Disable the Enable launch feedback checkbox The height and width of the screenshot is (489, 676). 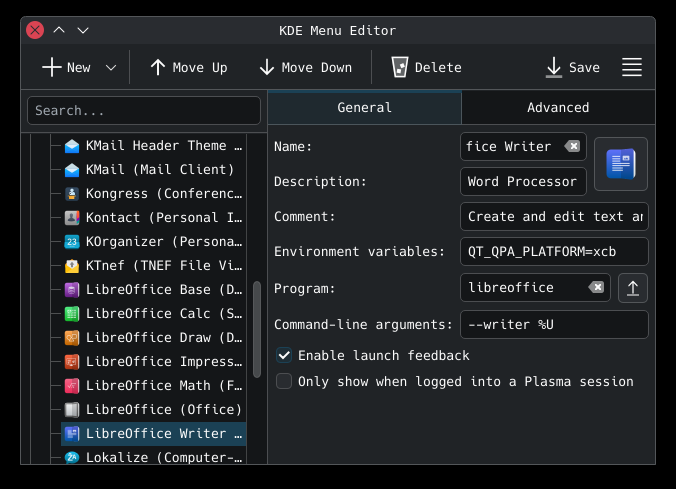285,356
